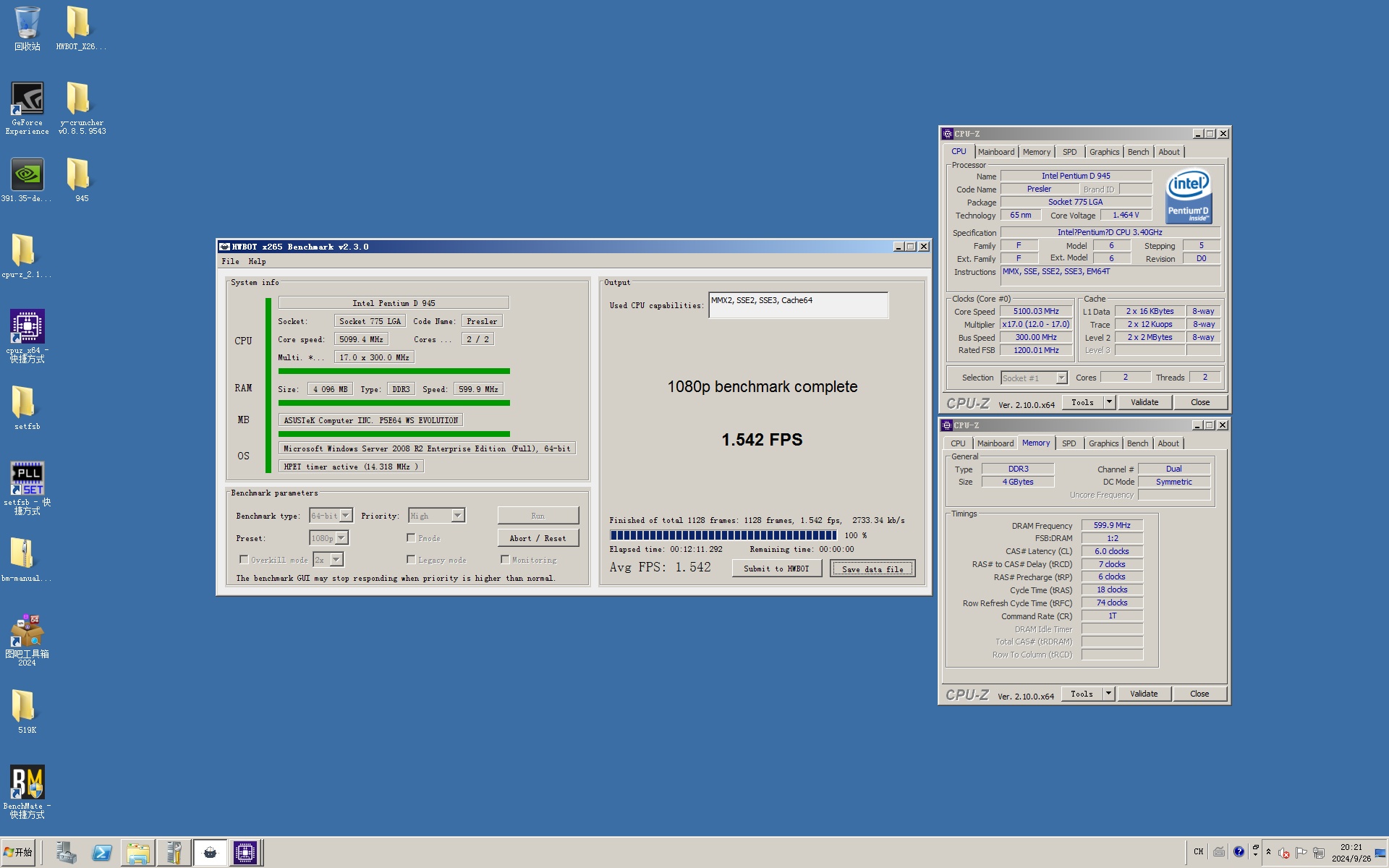Click the help icon in the language bar
The width and height of the screenshot is (1389, 868).
click(x=1239, y=852)
